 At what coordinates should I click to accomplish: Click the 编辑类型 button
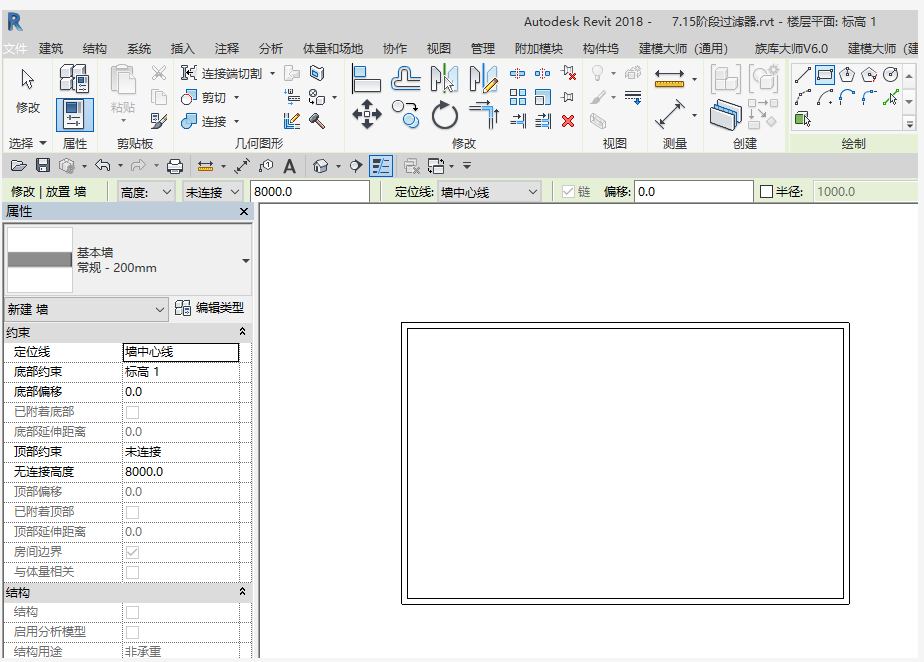209,308
